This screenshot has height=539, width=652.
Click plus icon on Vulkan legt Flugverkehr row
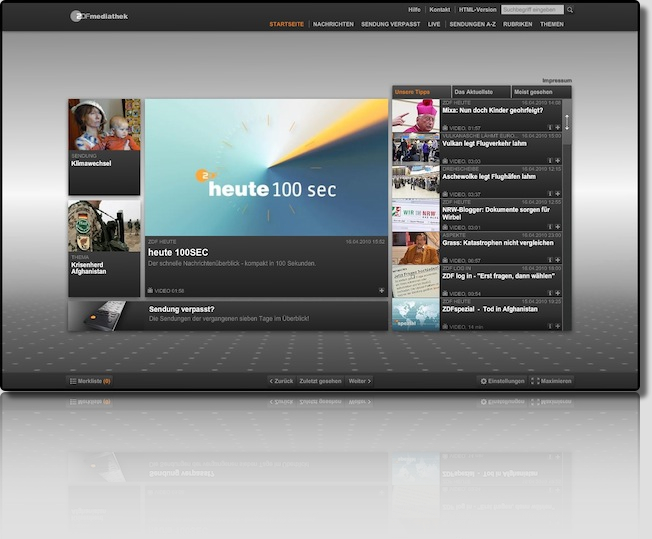tap(558, 161)
